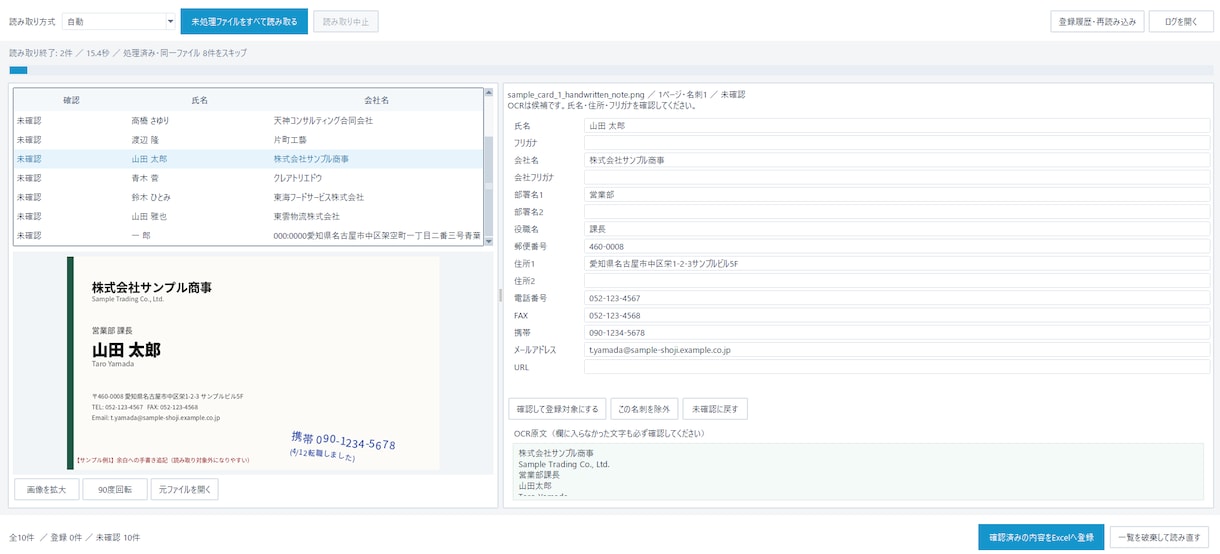Screen dimensions: 1220x554
Task: Click the empty 会社フリガナ field
Action: coord(897,177)
